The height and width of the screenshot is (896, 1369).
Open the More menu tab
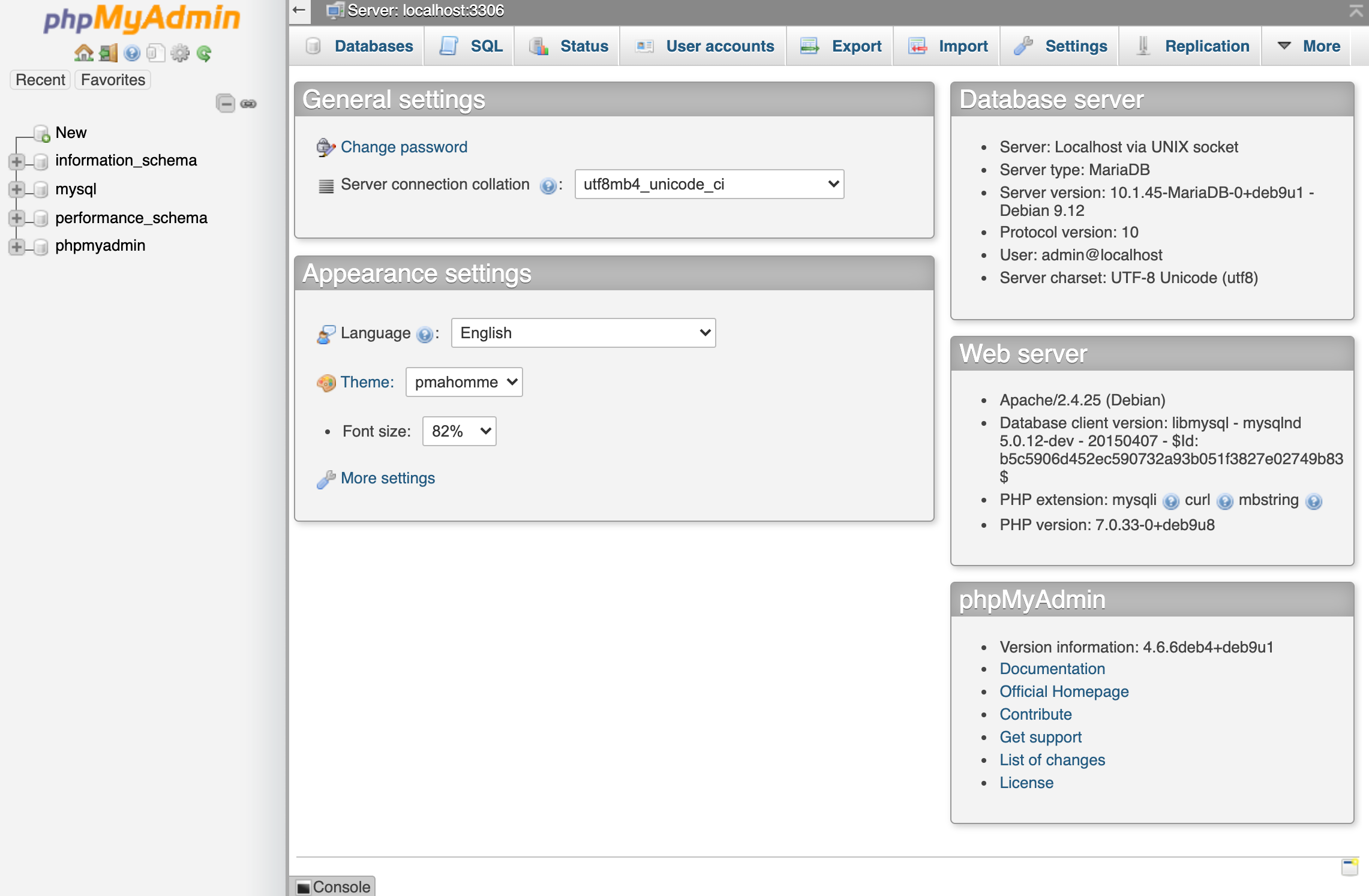click(1312, 46)
